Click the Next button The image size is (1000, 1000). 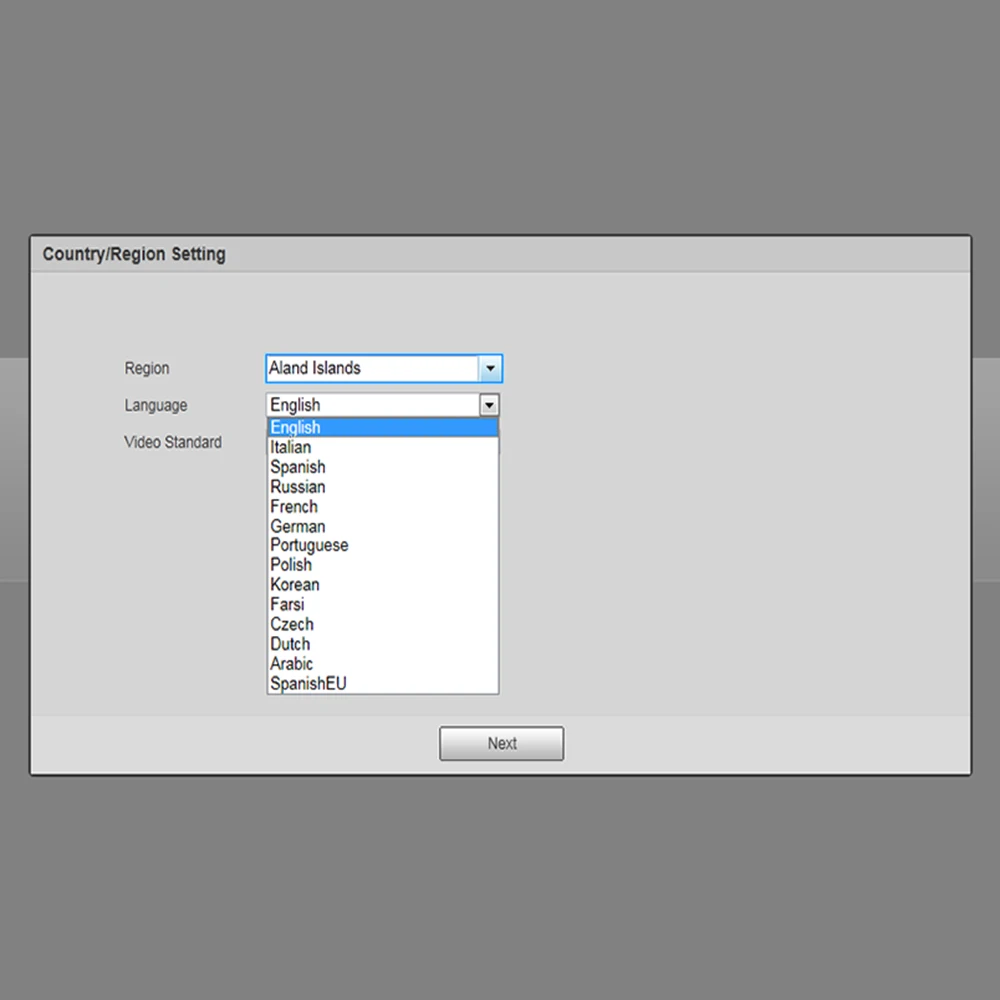click(501, 744)
